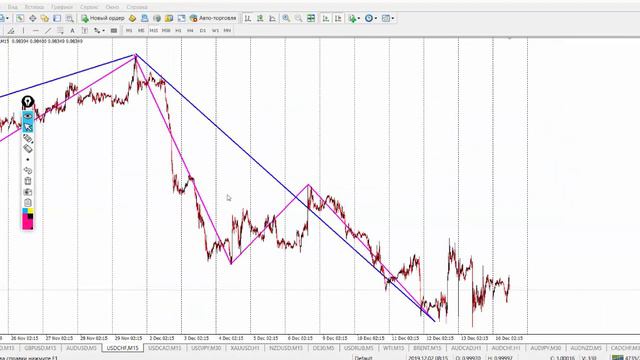Switch to AUDUSD,M5 chart tab
This screenshot has width=640, height=360.
(x=81, y=348)
